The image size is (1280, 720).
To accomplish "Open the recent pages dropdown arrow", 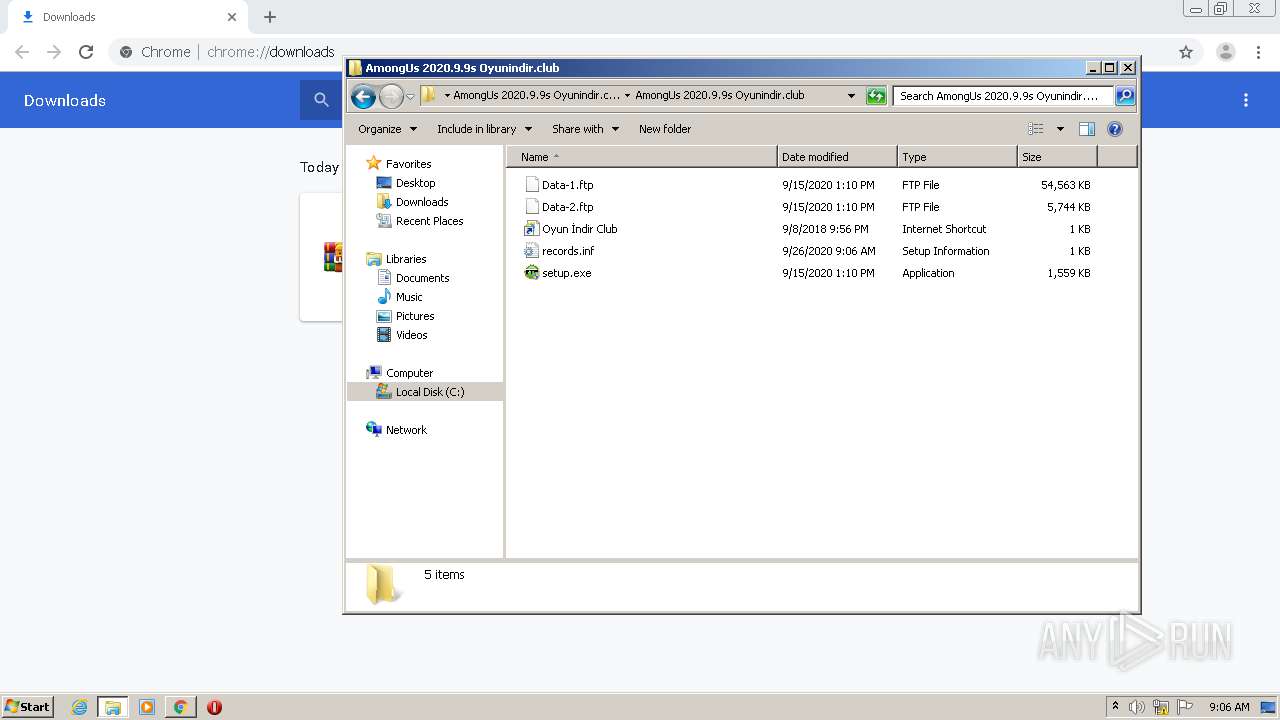I will [410, 97].
